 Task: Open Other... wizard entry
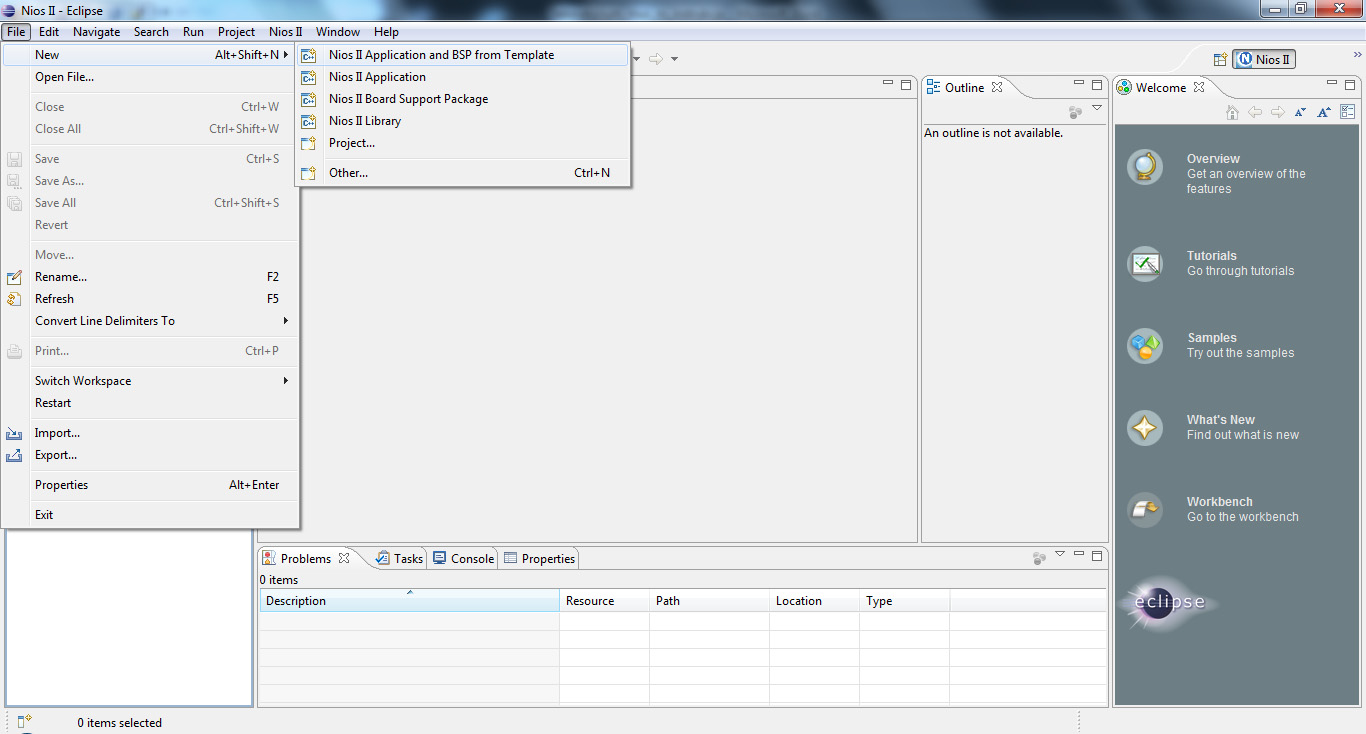[463, 173]
